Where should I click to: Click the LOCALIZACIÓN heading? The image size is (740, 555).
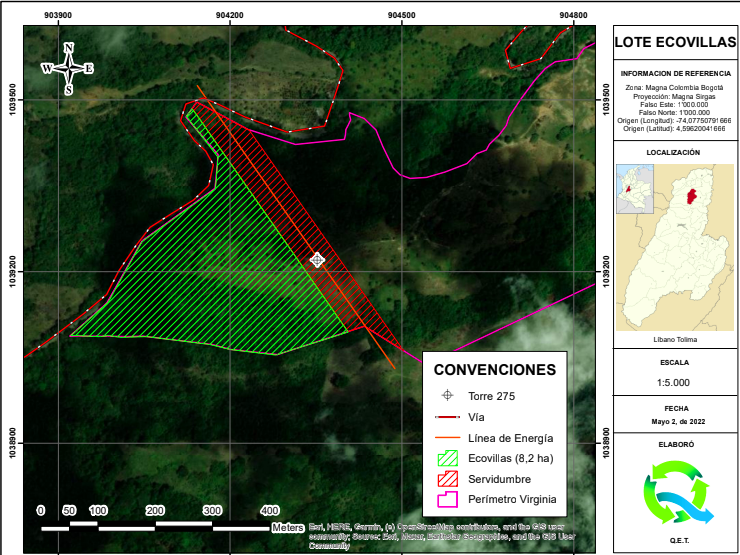pos(673,152)
